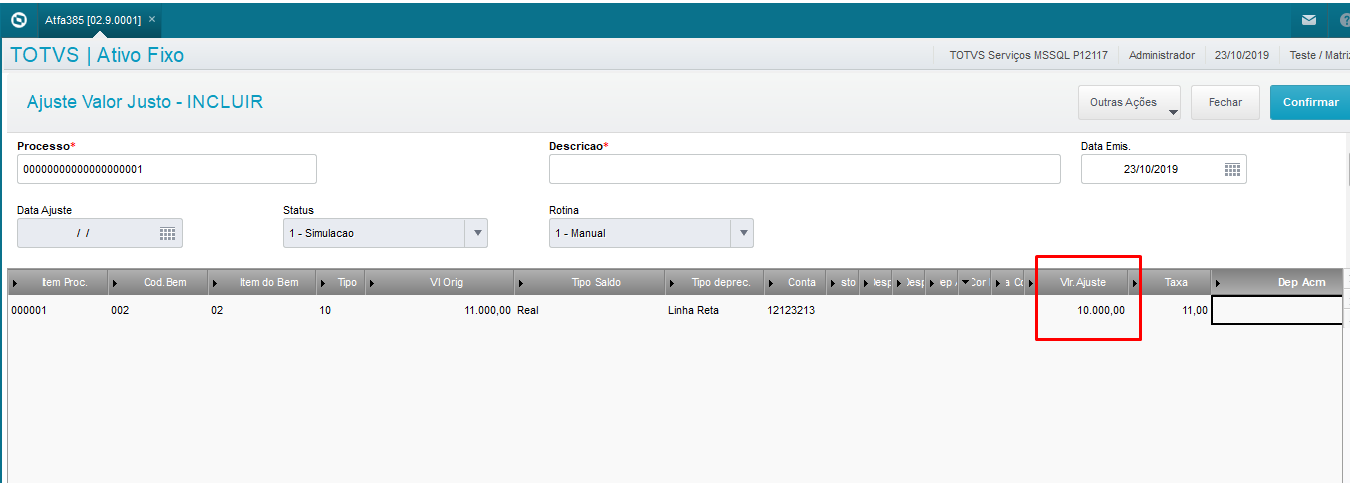Open the Outras Ações dropdown
This screenshot has width=1350, height=483.
point(1129,102)
